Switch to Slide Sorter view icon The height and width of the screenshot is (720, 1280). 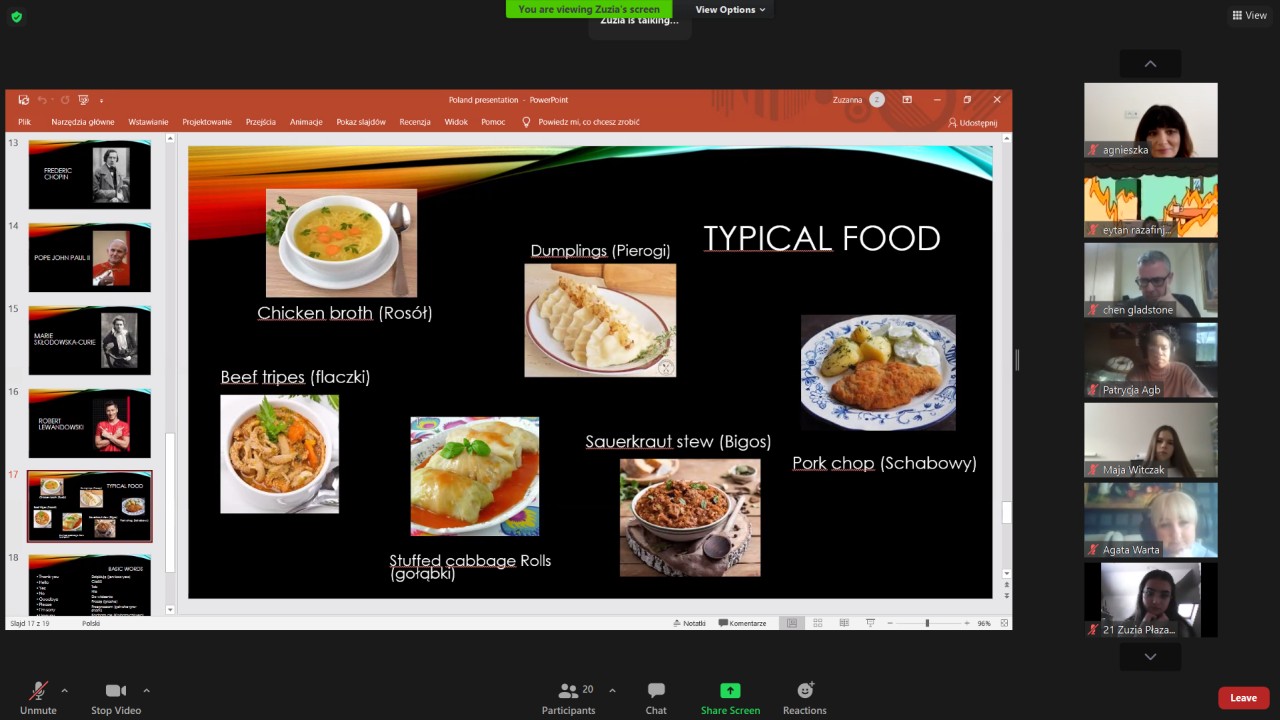click(818, 623)
